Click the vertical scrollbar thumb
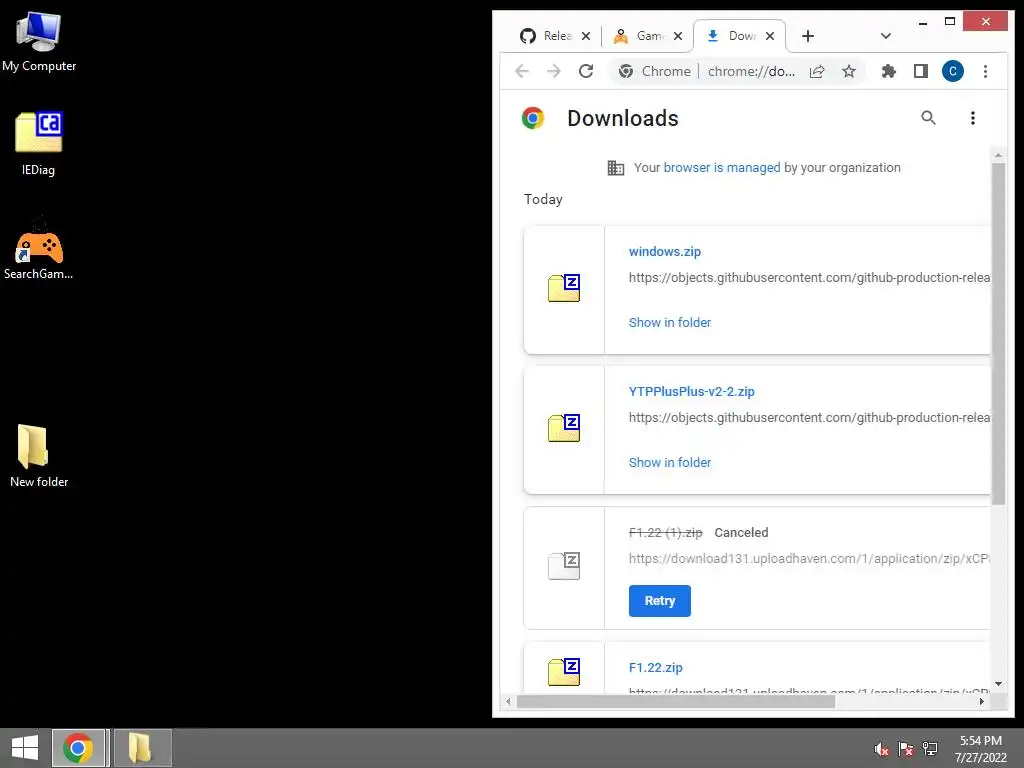Viewport: 1024px width, 768px height. click(x=998, y=333)
